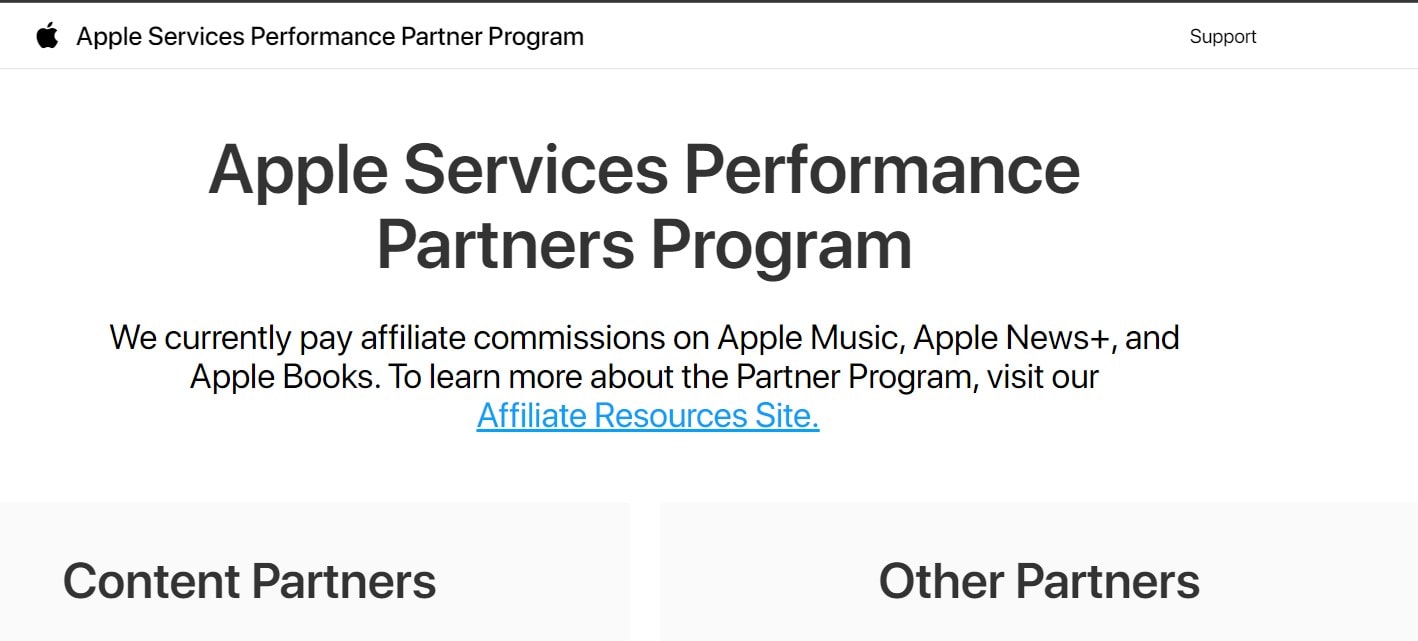
Task: Click the words Apple News+ in the paragraph
Action: pos(1012,338)
